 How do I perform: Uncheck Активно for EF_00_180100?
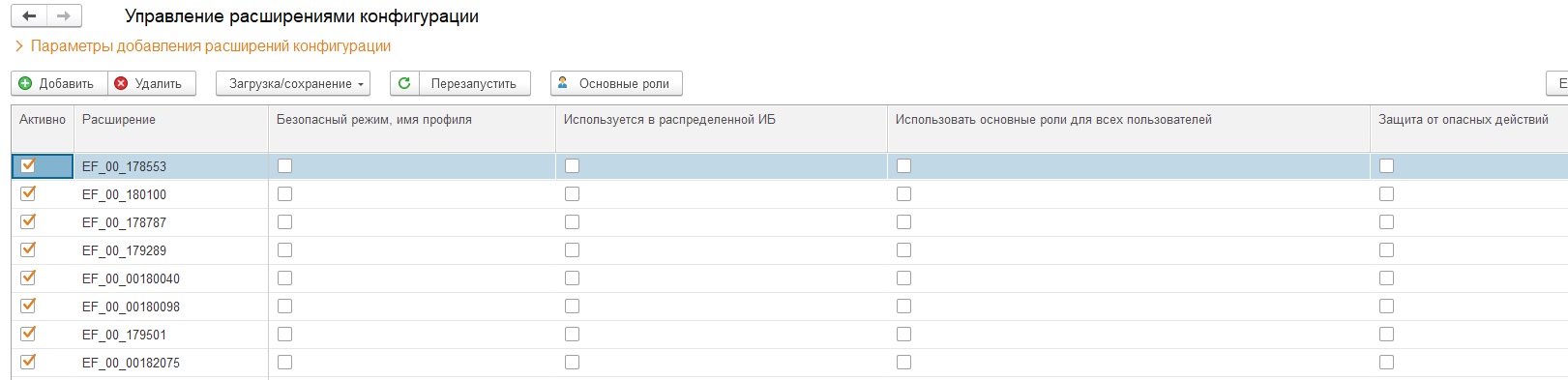click(x=28, y=193)
